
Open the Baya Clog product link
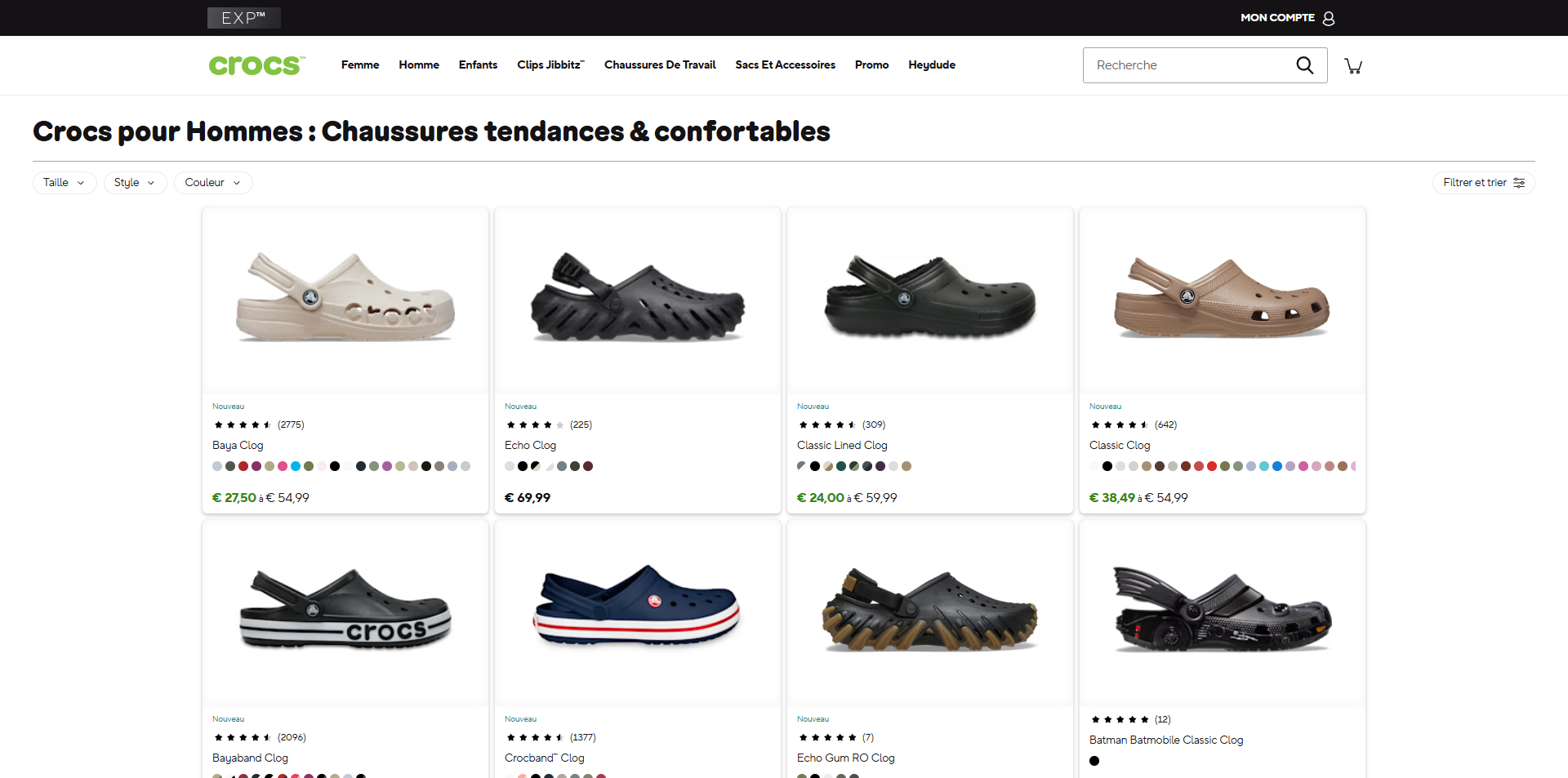click(238, 445)
